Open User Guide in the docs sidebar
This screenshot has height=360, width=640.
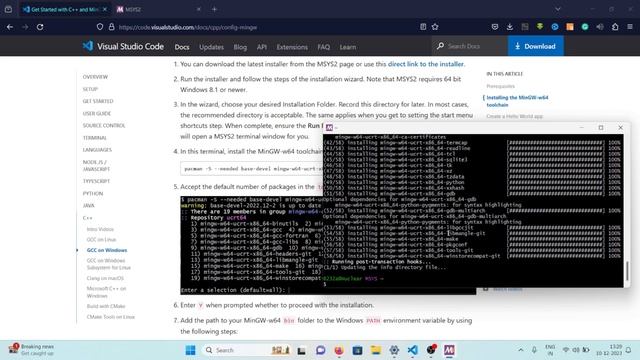97,113
